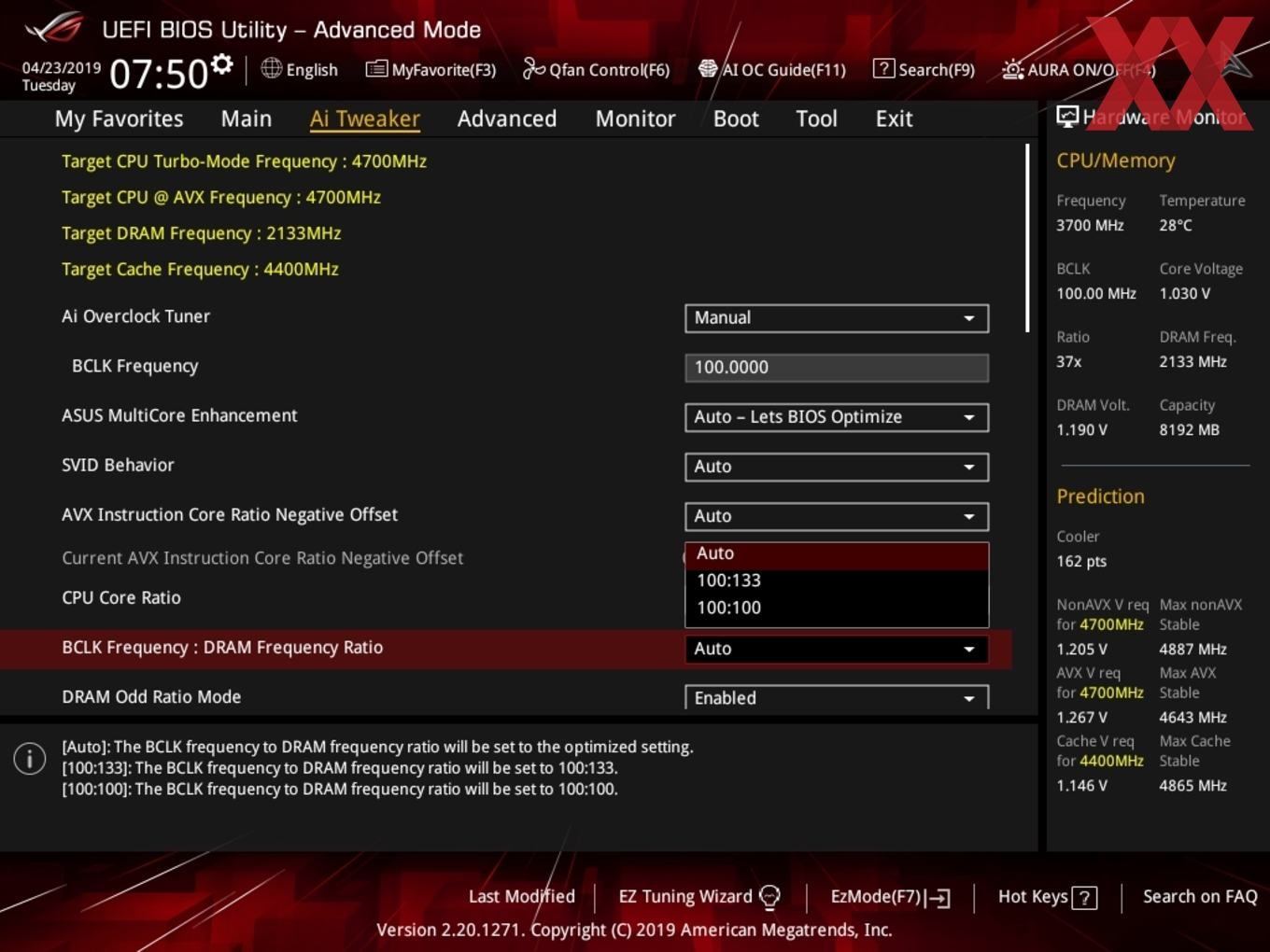Open Hot Keys help

click(1047, 897)
